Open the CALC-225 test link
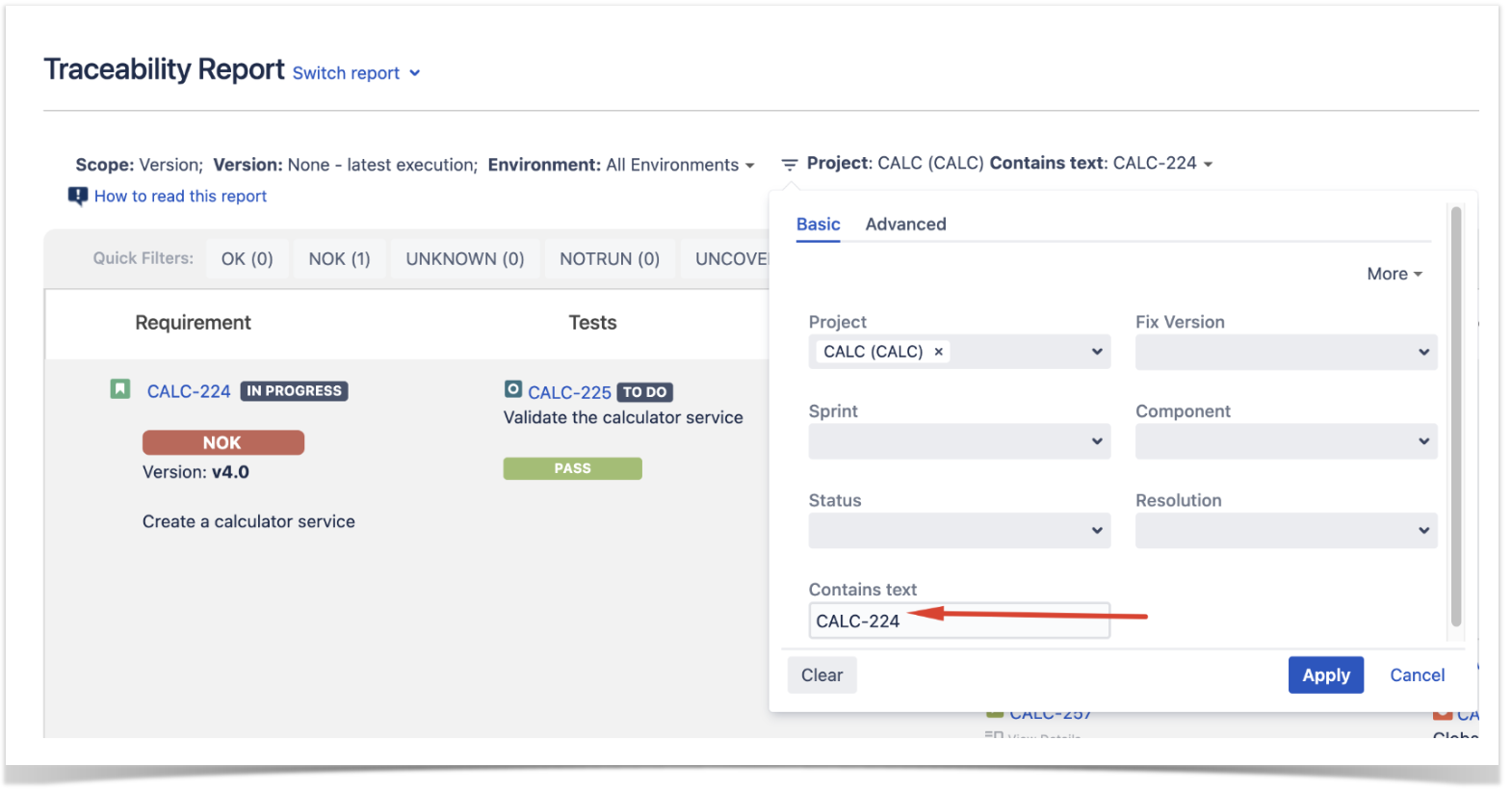Viewport: 1512px width, 793px height. pos(569,392)
